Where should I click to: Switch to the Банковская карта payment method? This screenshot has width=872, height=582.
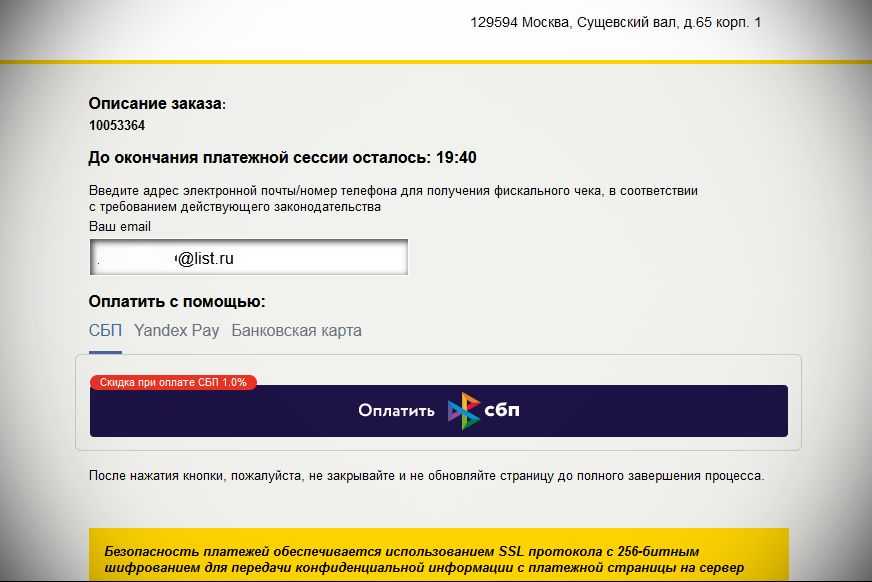[296, 330]
